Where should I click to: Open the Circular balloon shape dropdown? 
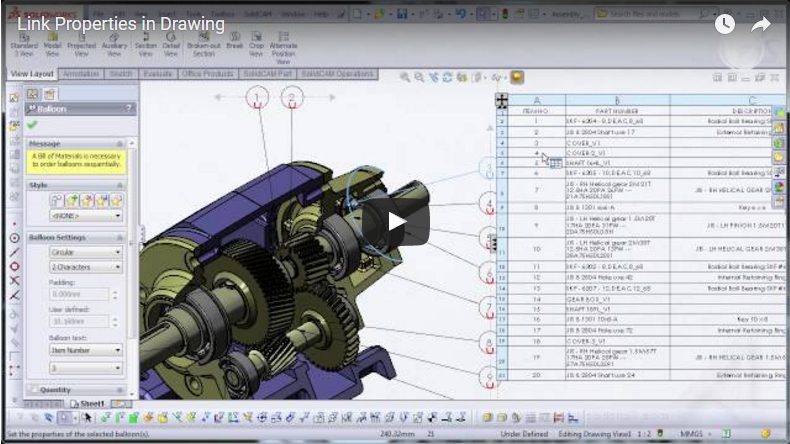click(x=86, y=251)
